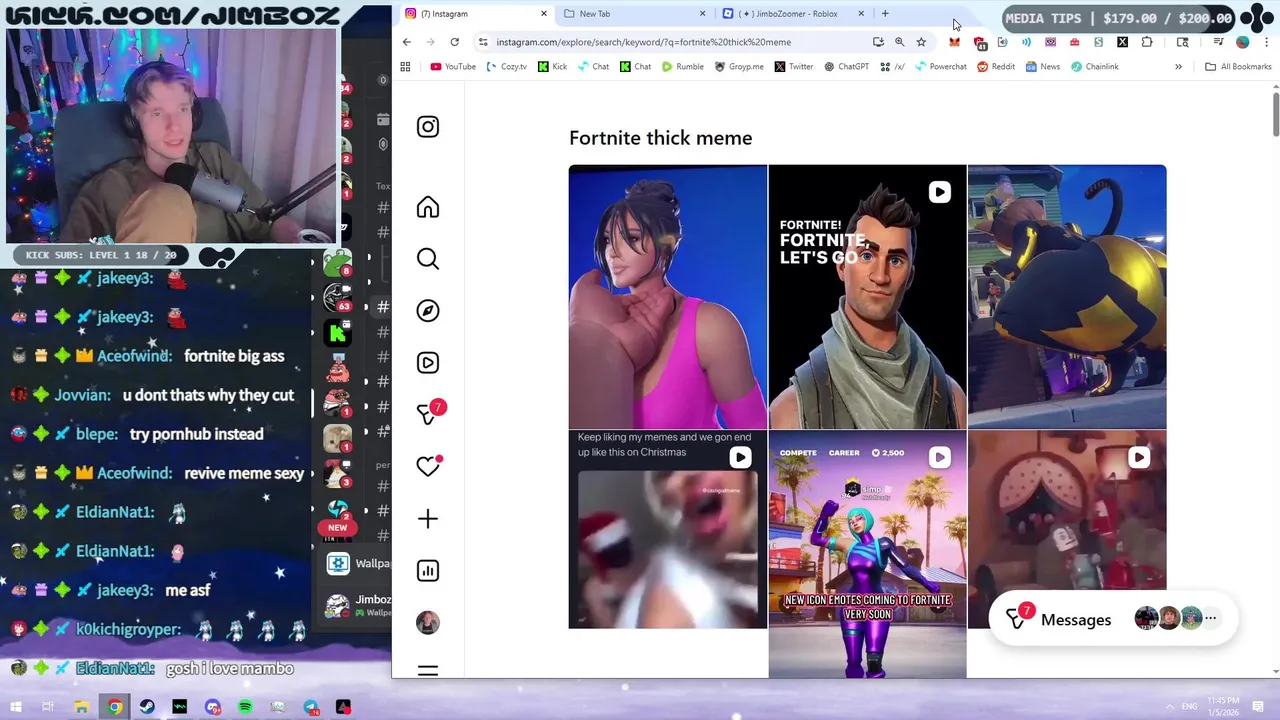This screenshot has width=1280, height=720.
Task: Close the JimboZoomer Roblox tab
Action: (x=861, y=14)
